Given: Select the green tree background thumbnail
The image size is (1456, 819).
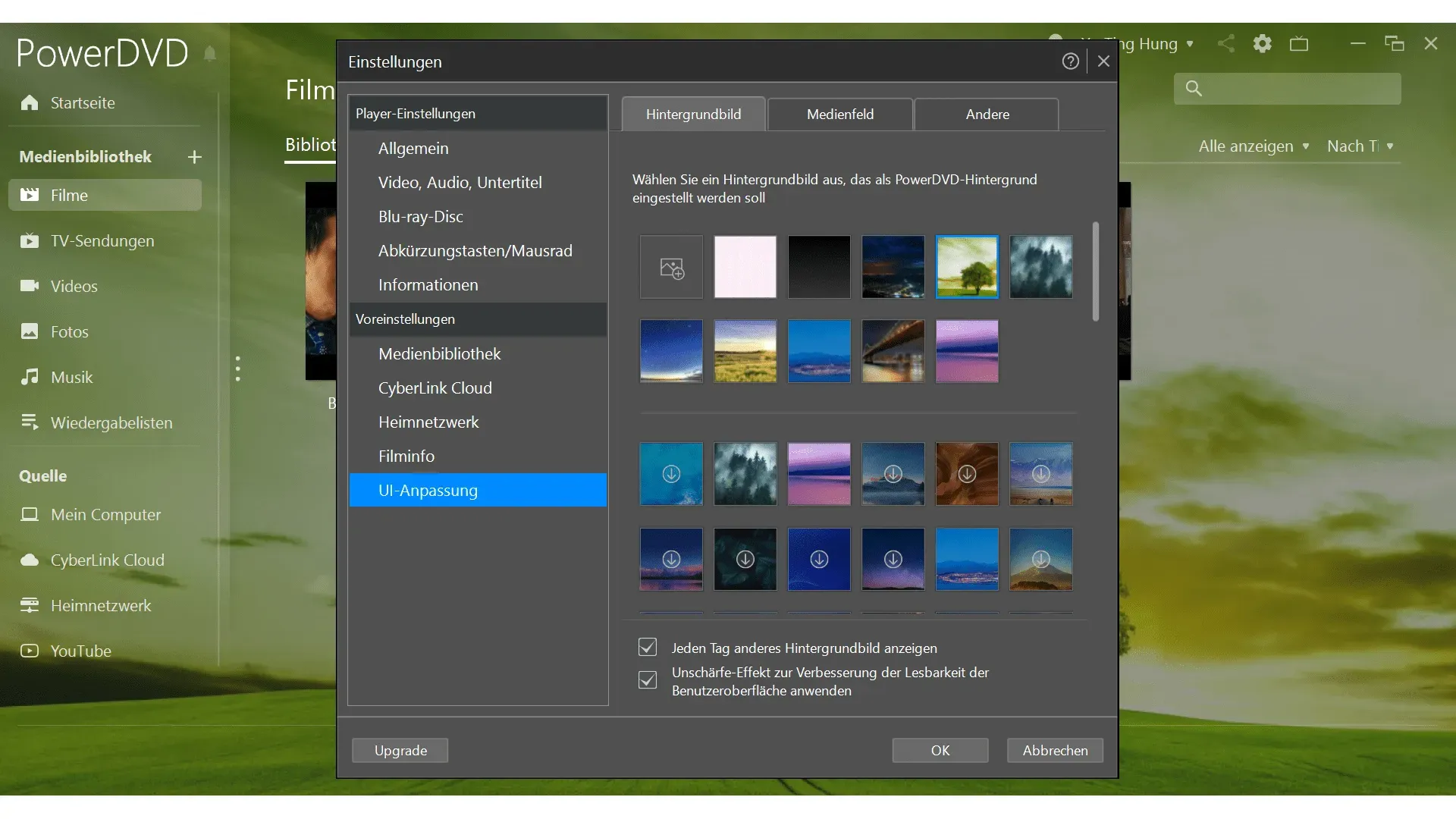Looking at the screenshot, I should coord(967,267).
